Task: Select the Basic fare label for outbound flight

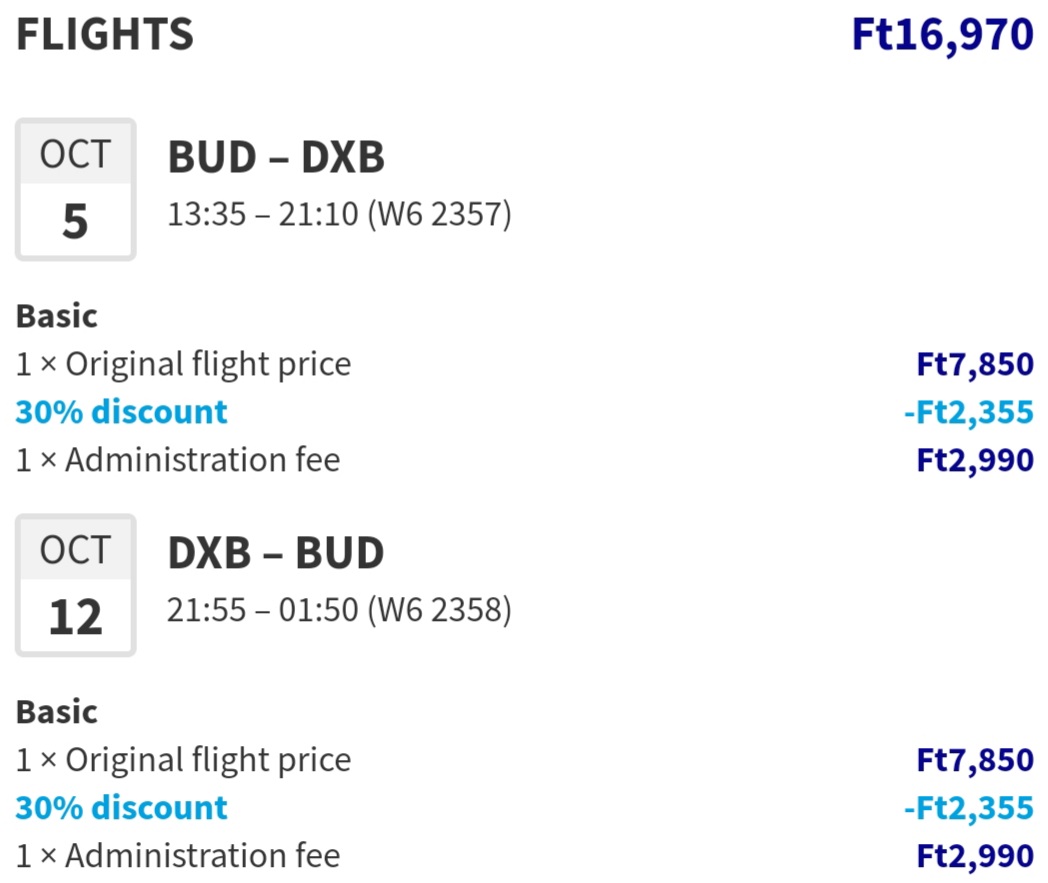Action: [57, 316]
